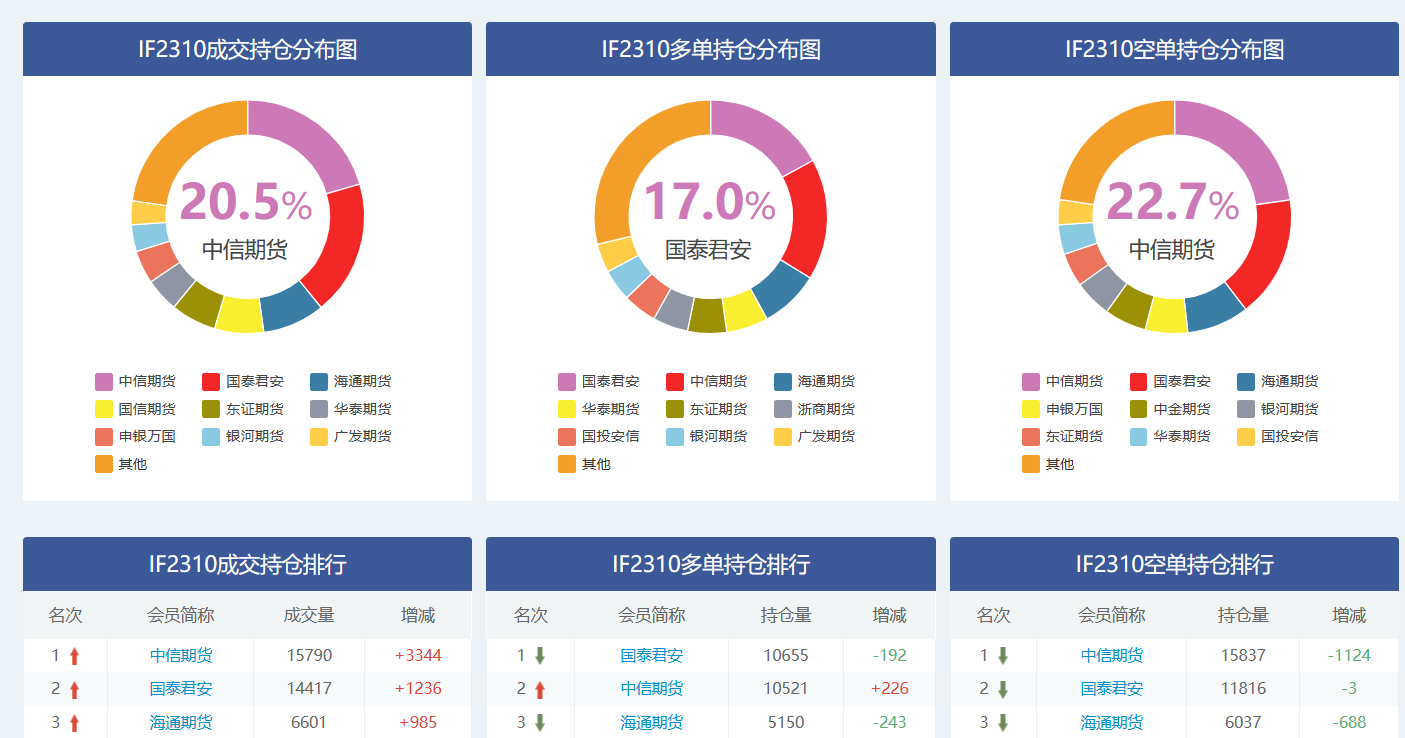Open 海通期货 link in 空单持仓排行 table
Viewport: 1405px width, 738px height.
[x=1112, y=722]
